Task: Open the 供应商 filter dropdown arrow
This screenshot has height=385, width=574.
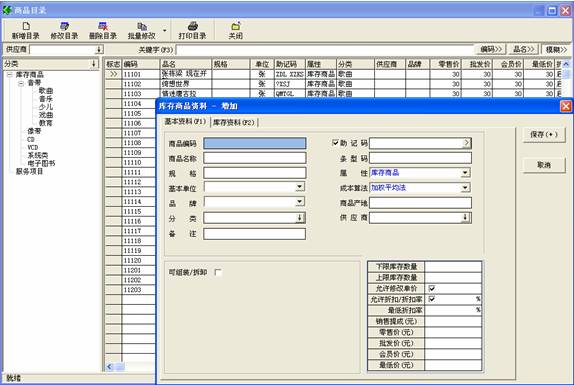Action: pyautogui.click(x=99, y=49)
